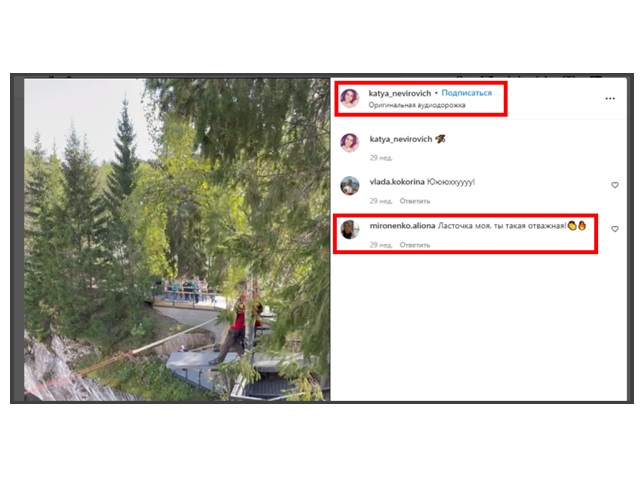This screenshot has height=499, width=644.
Task: Click the Подписаться follow link
Action: [466, 93]
